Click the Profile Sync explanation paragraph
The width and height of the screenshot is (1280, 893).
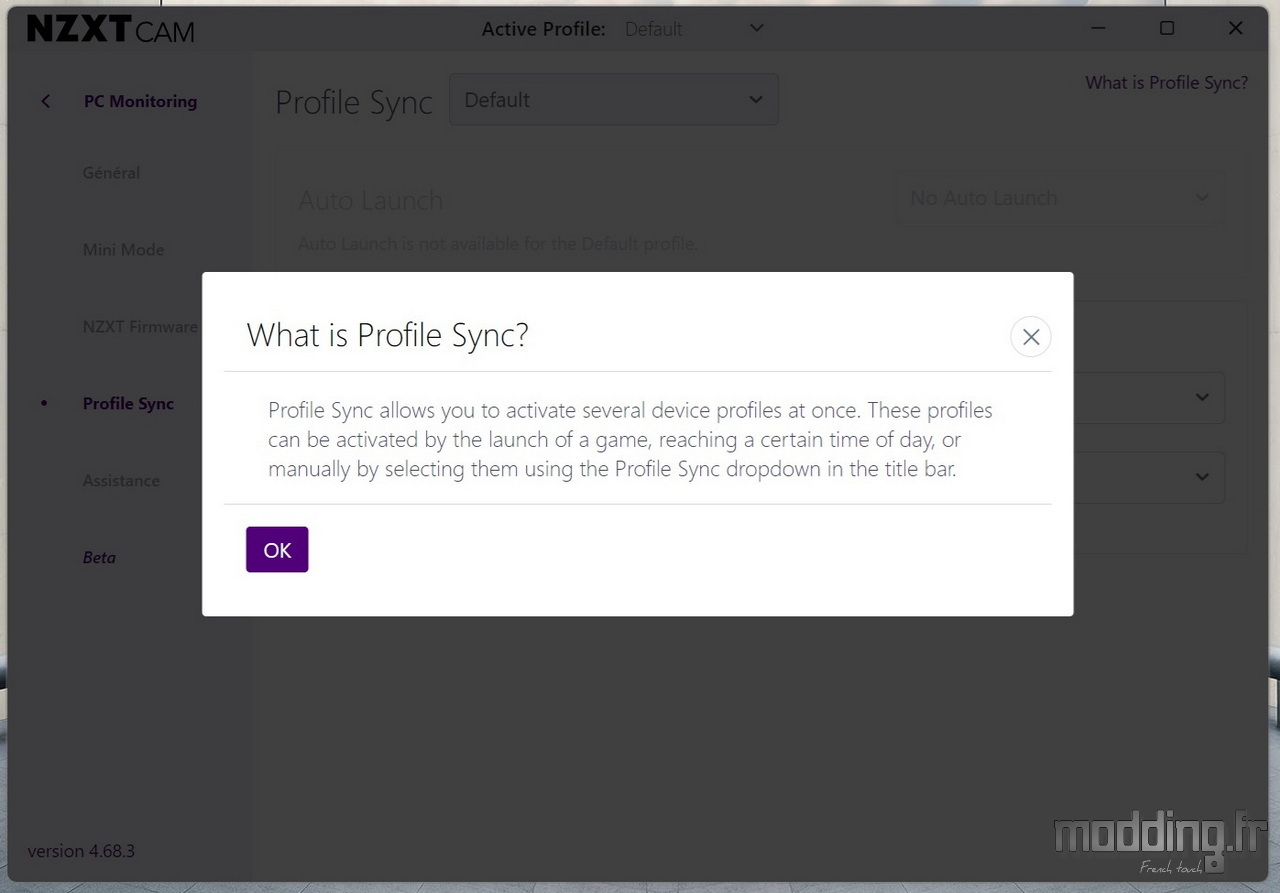tap(630, 439)
